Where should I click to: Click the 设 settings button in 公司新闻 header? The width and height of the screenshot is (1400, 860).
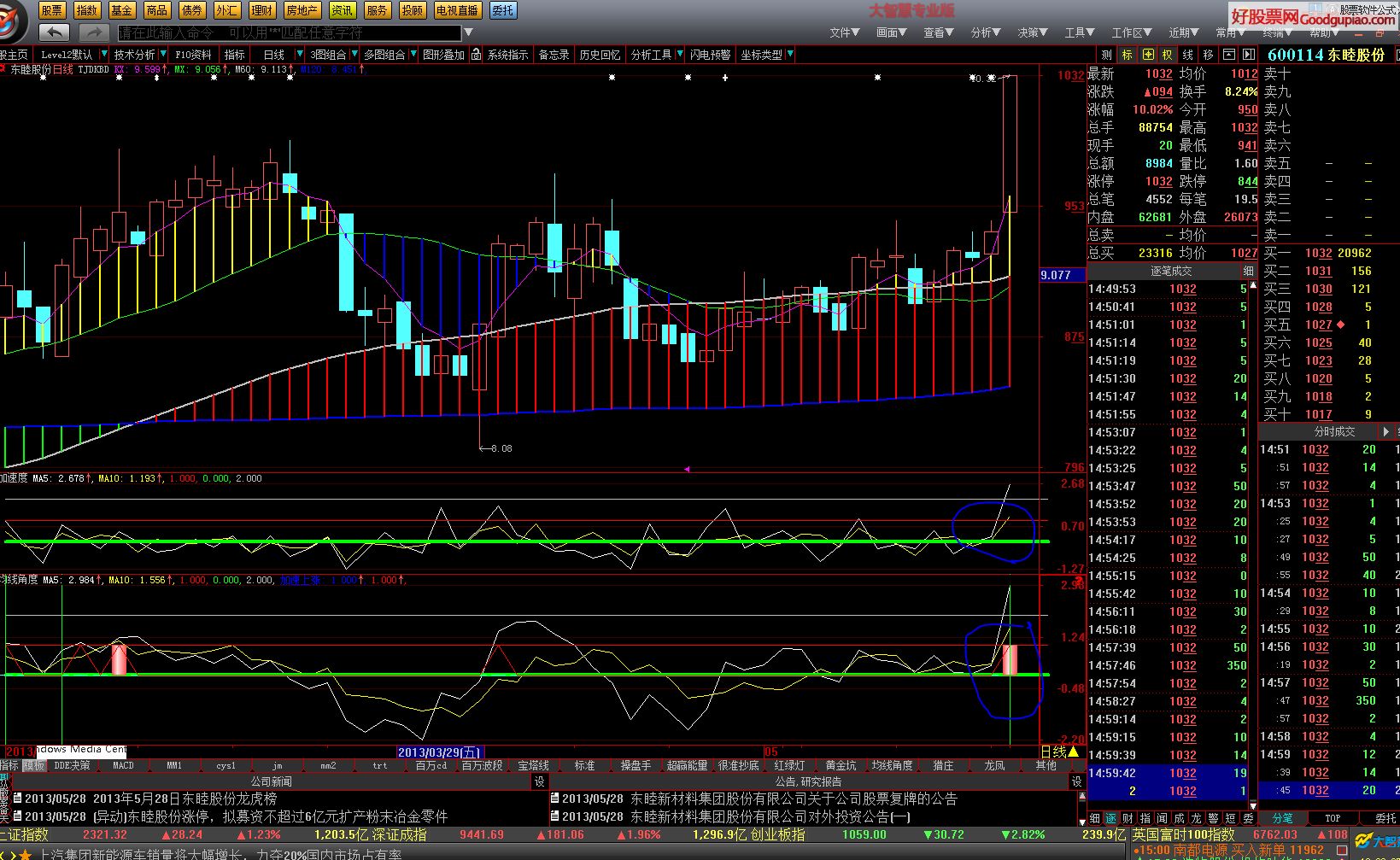539,781
